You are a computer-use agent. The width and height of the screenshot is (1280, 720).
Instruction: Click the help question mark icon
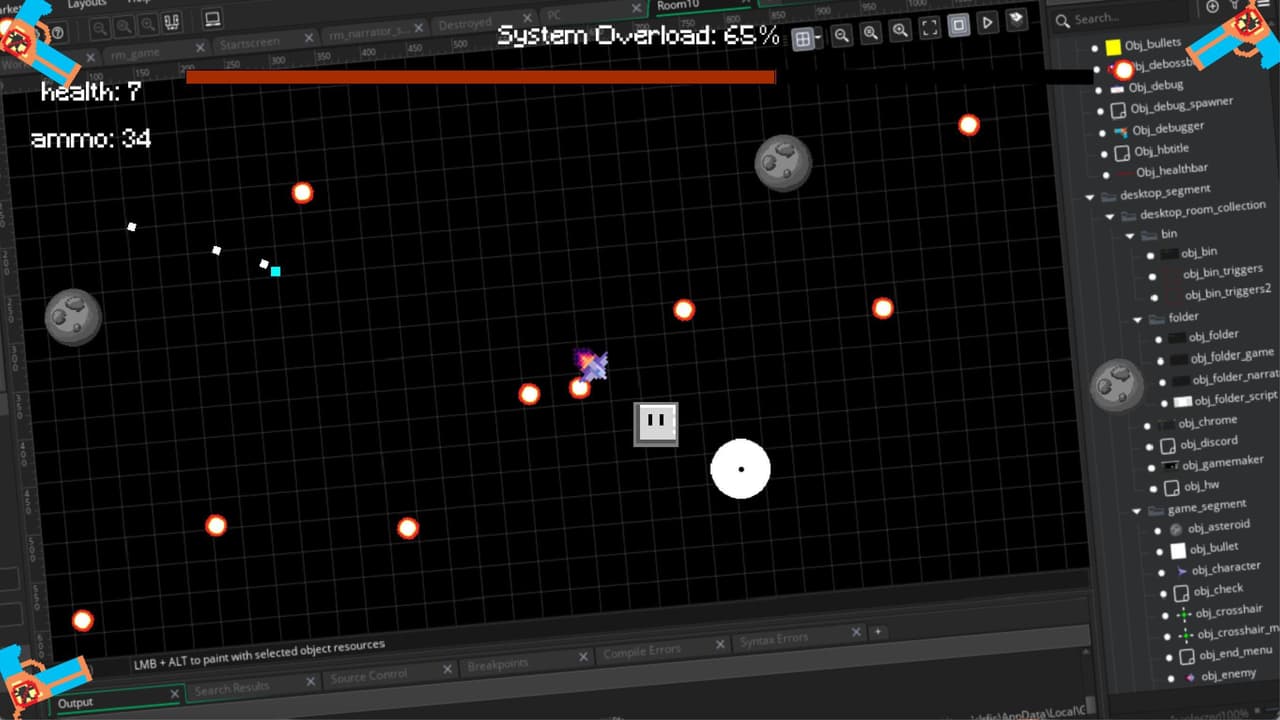tap(57, 33)
